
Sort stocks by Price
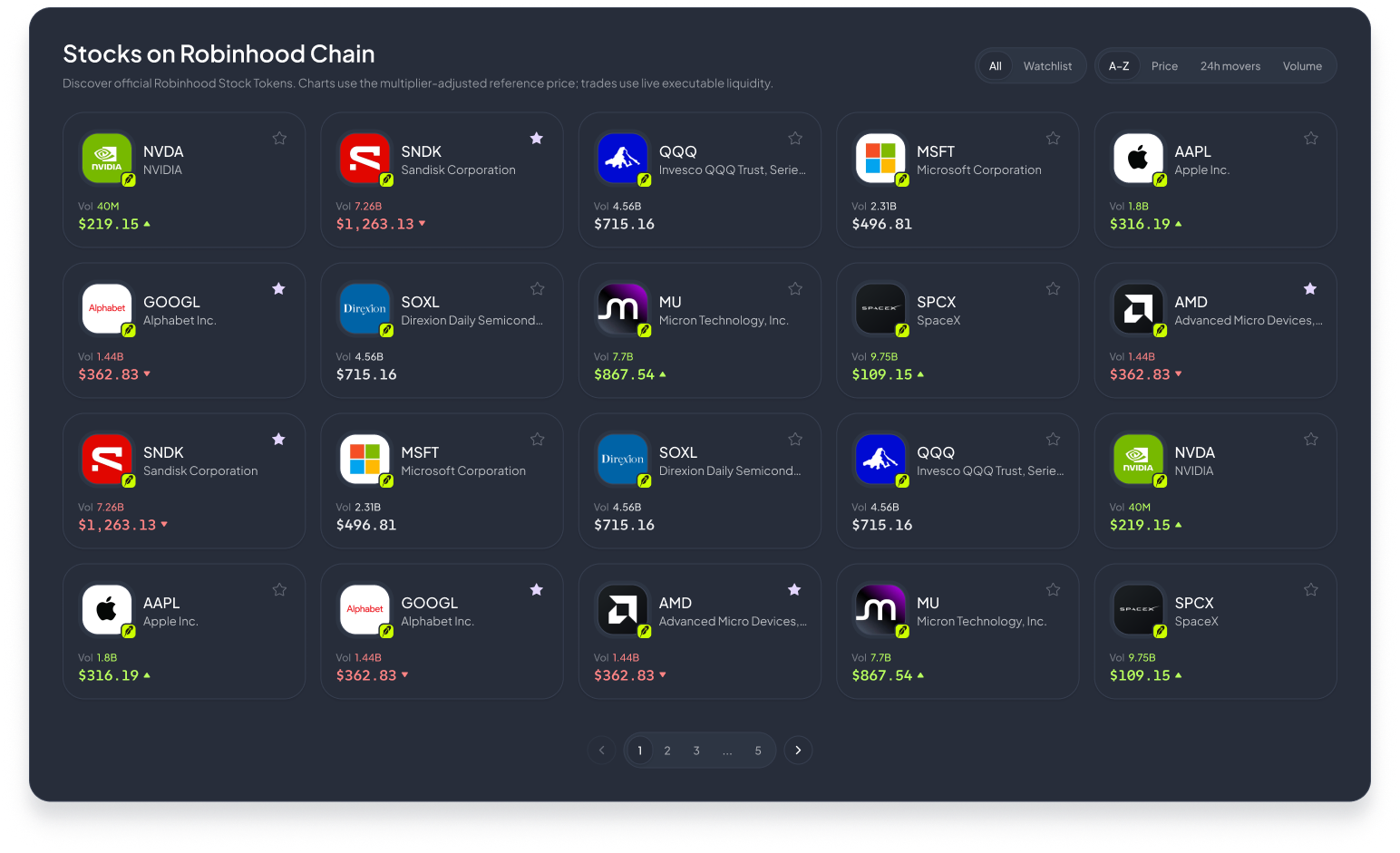(1164, 66)
